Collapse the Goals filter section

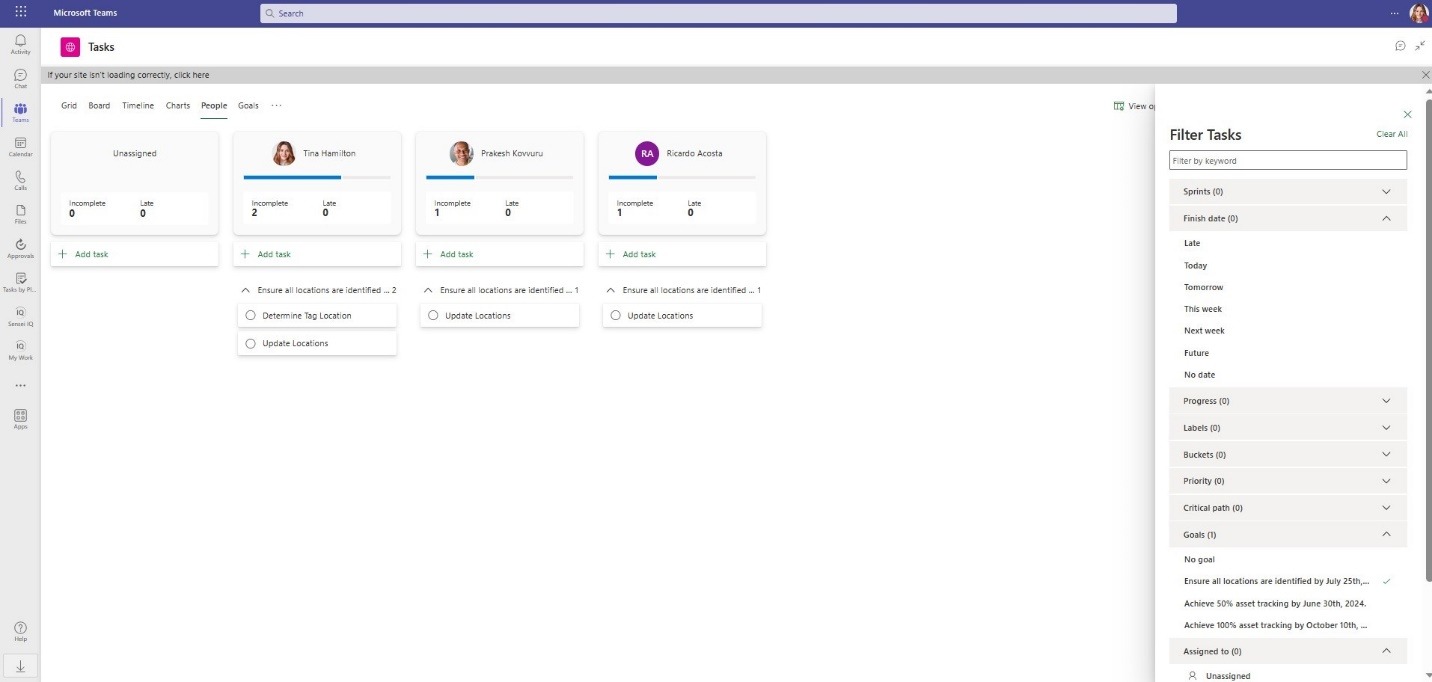tap(1288, 535)
